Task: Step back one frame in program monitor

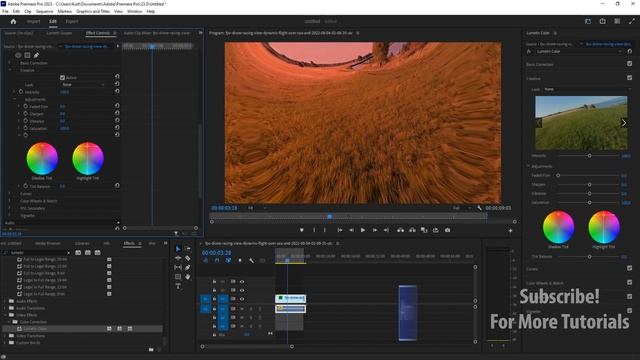Action: (x=351, y=230)
